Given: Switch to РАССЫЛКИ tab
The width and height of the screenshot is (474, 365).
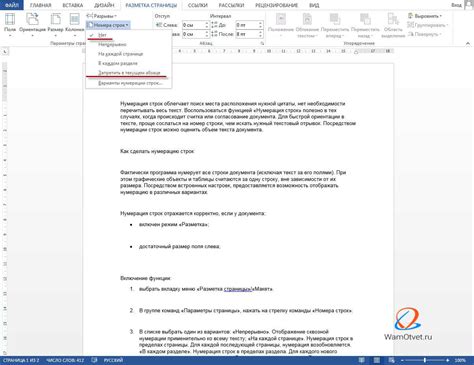Looking at the screenshot, I should click(x=231, y=5).
